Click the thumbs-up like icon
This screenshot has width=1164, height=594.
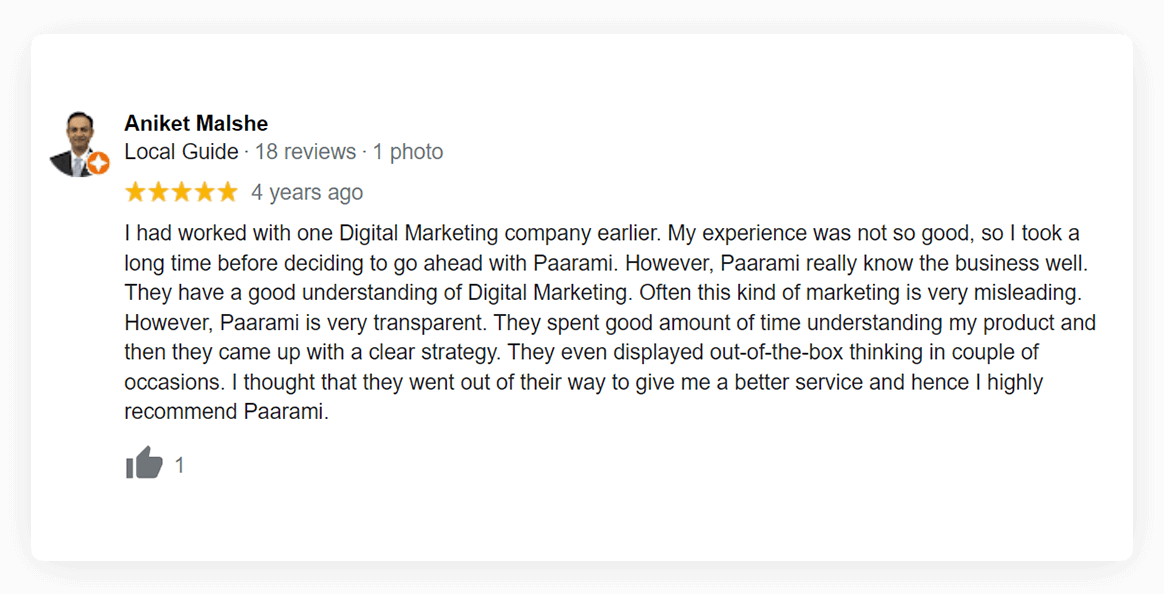point(144,464)
